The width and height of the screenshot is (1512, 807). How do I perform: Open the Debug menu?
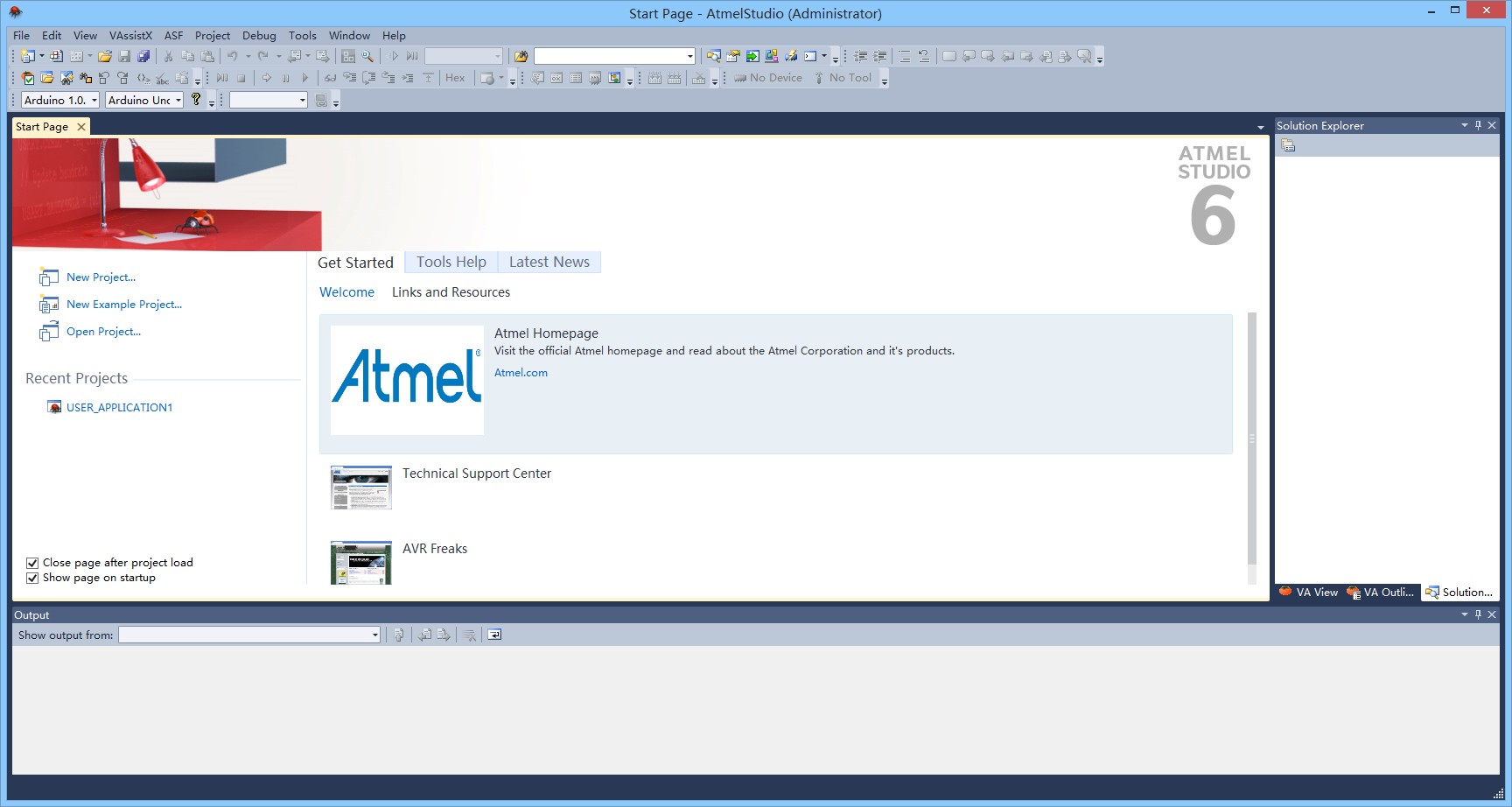tap(259, 36)
